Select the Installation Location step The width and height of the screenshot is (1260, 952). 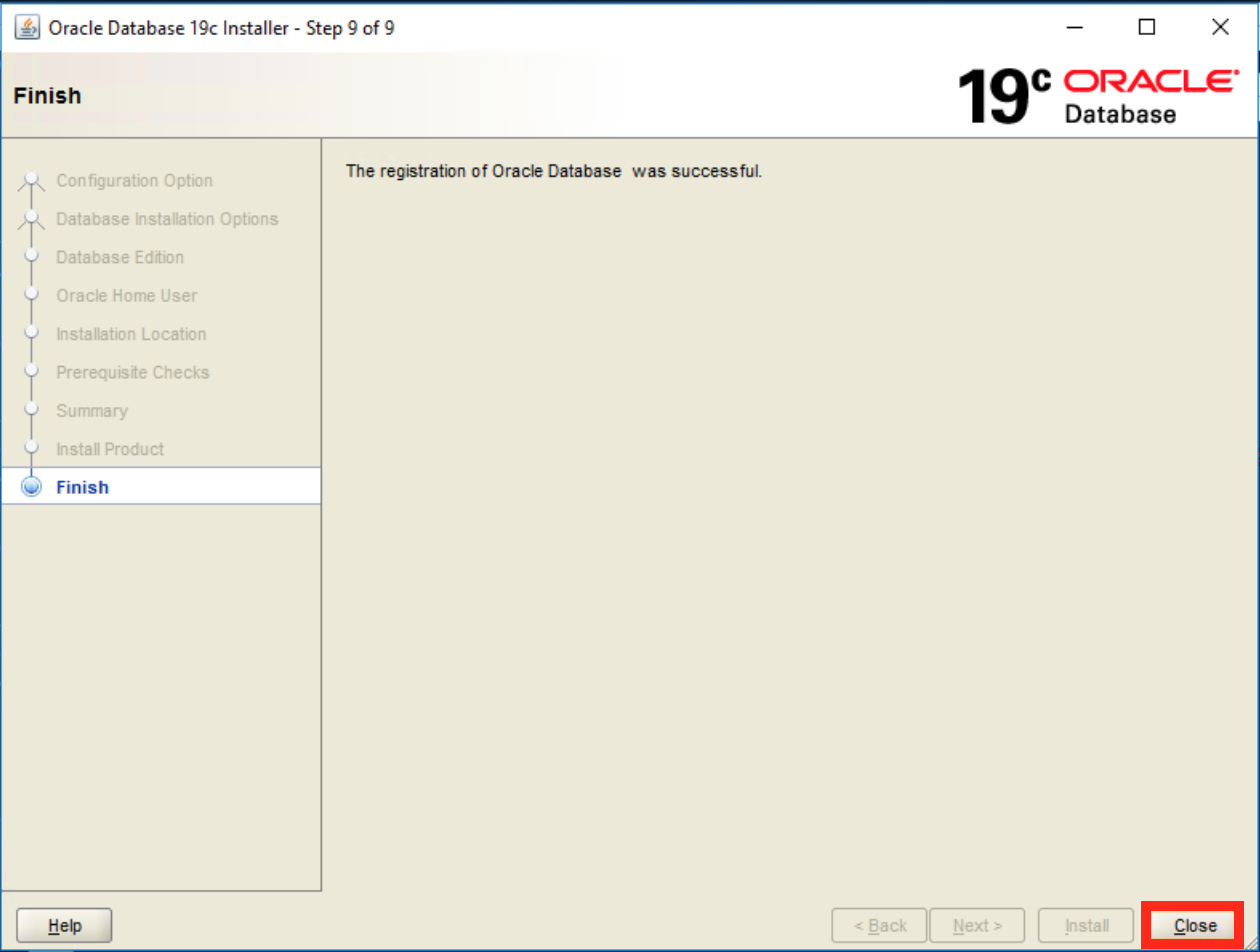coord(131,334)
